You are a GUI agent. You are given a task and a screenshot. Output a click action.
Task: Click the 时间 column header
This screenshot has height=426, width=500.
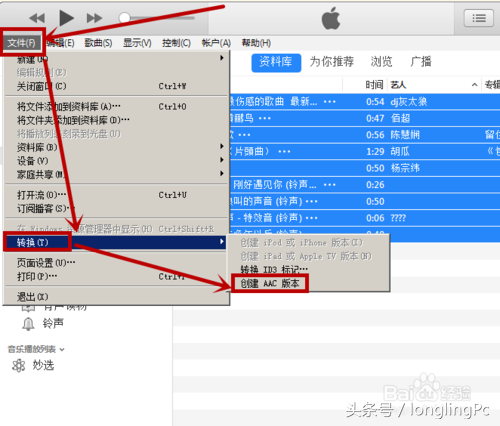click(374, 85)
